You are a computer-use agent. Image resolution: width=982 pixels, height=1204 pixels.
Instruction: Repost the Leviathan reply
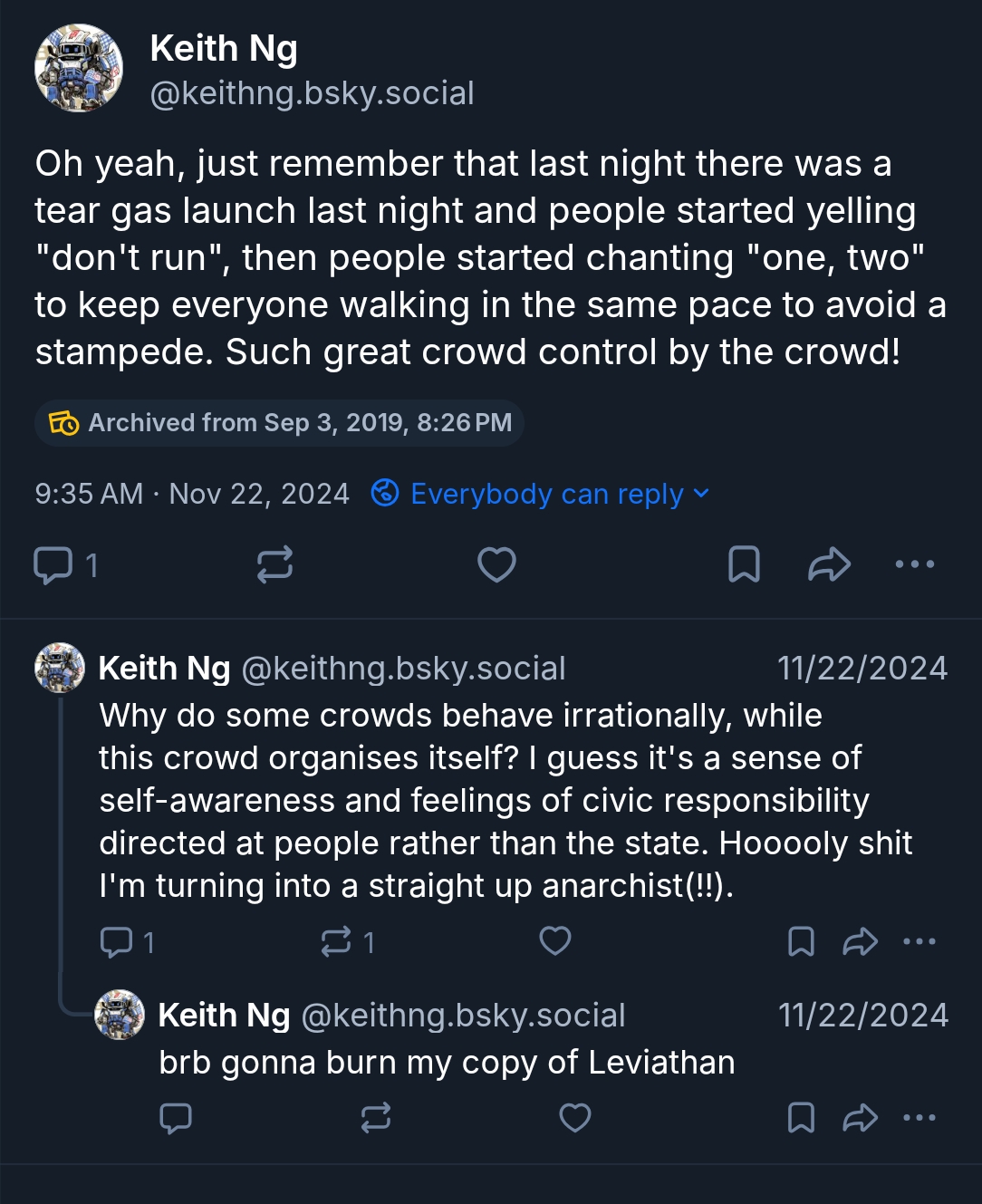pyautogui.click(x=376, y=1117)
